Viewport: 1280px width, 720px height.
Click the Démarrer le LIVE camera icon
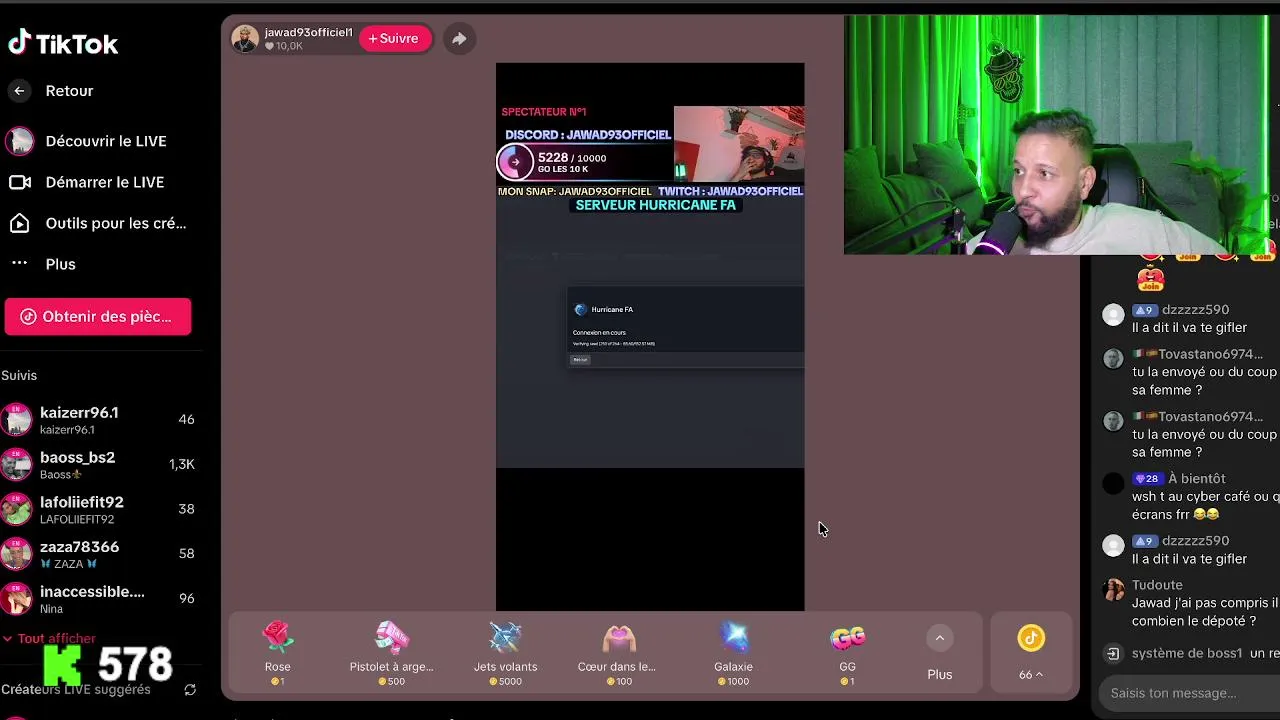pos(19,182)
